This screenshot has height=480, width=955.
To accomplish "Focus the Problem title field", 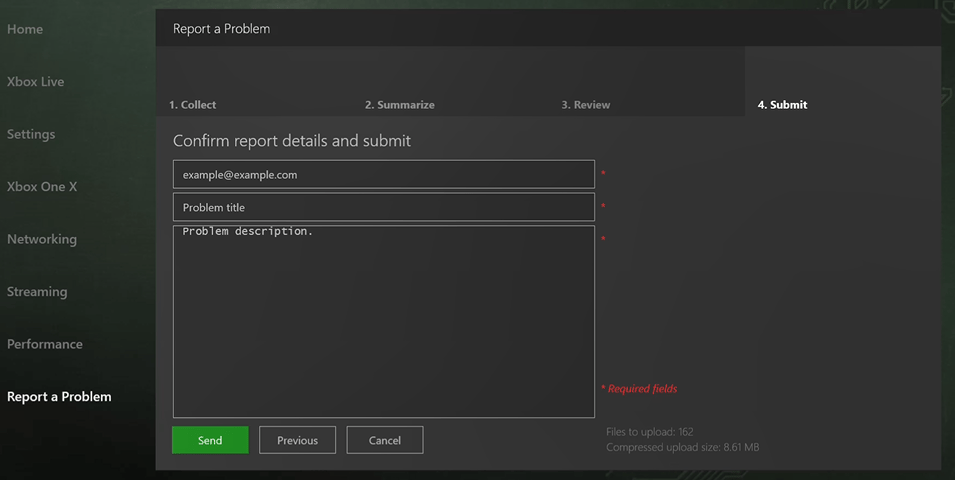I will (x=384, y=207).
